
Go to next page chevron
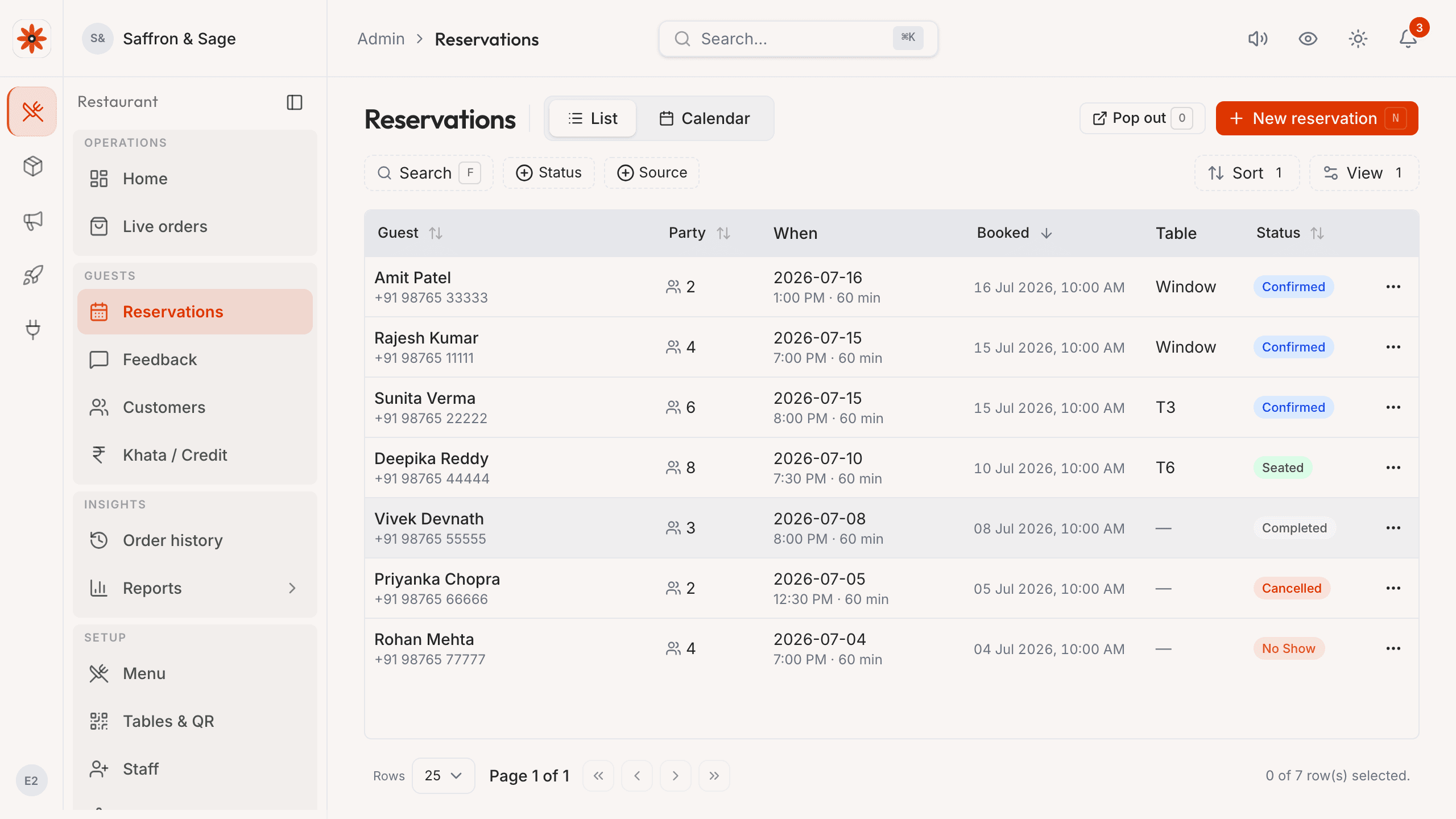point(676,776)
